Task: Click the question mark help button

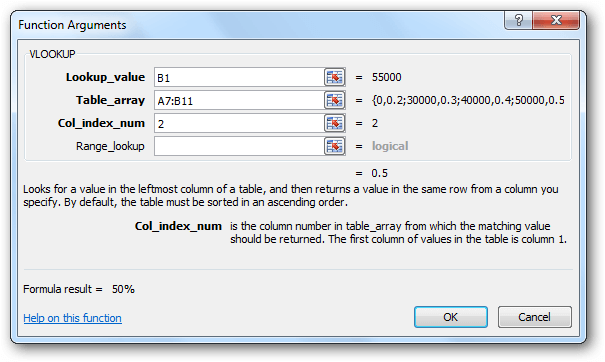Action: point(519,20)
